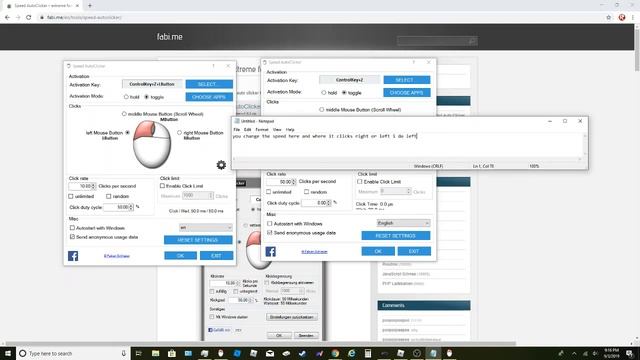Click the search icon in the fabi.me header
640x360 pixels.
coord(472,41)
